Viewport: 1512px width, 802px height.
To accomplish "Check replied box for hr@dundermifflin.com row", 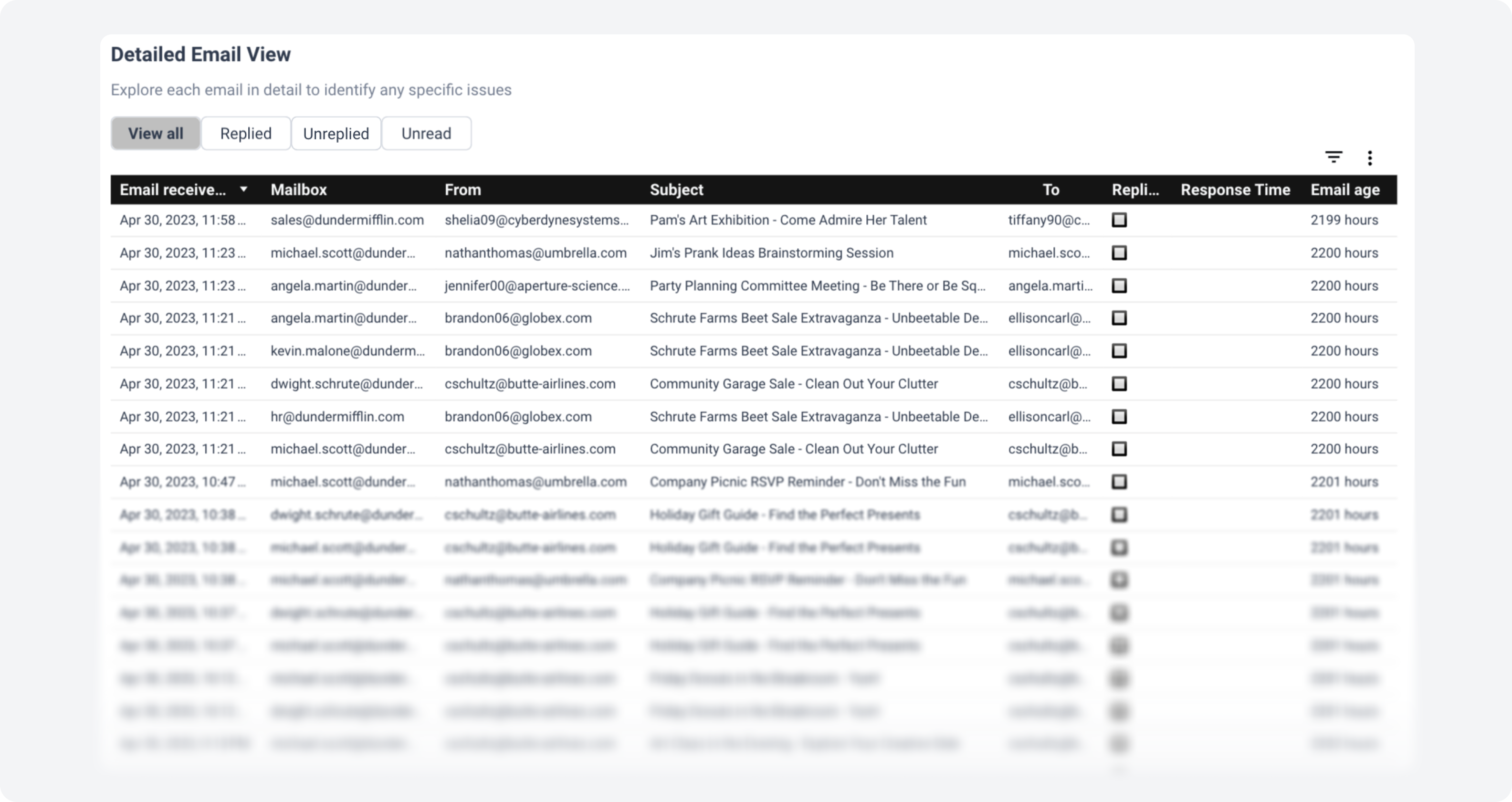I will 1119,417.
